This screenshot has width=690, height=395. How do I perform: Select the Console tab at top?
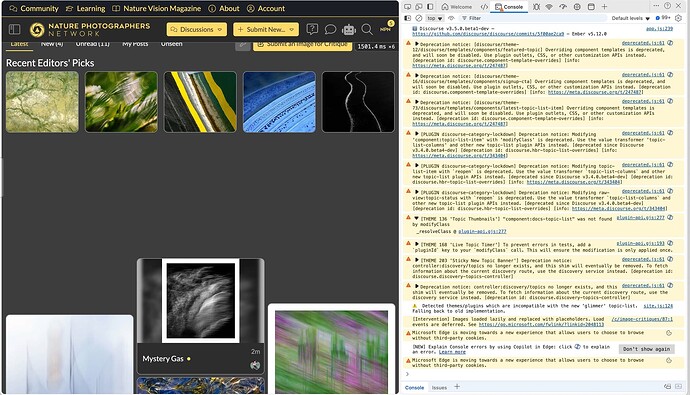pos(509,7)
